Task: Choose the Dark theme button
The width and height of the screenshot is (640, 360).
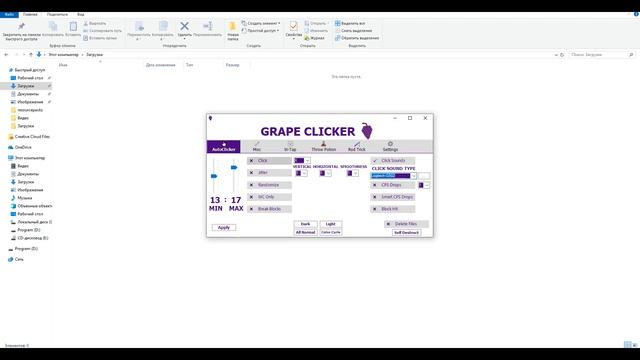Action: pyautogui.click(x=305, y=224)
